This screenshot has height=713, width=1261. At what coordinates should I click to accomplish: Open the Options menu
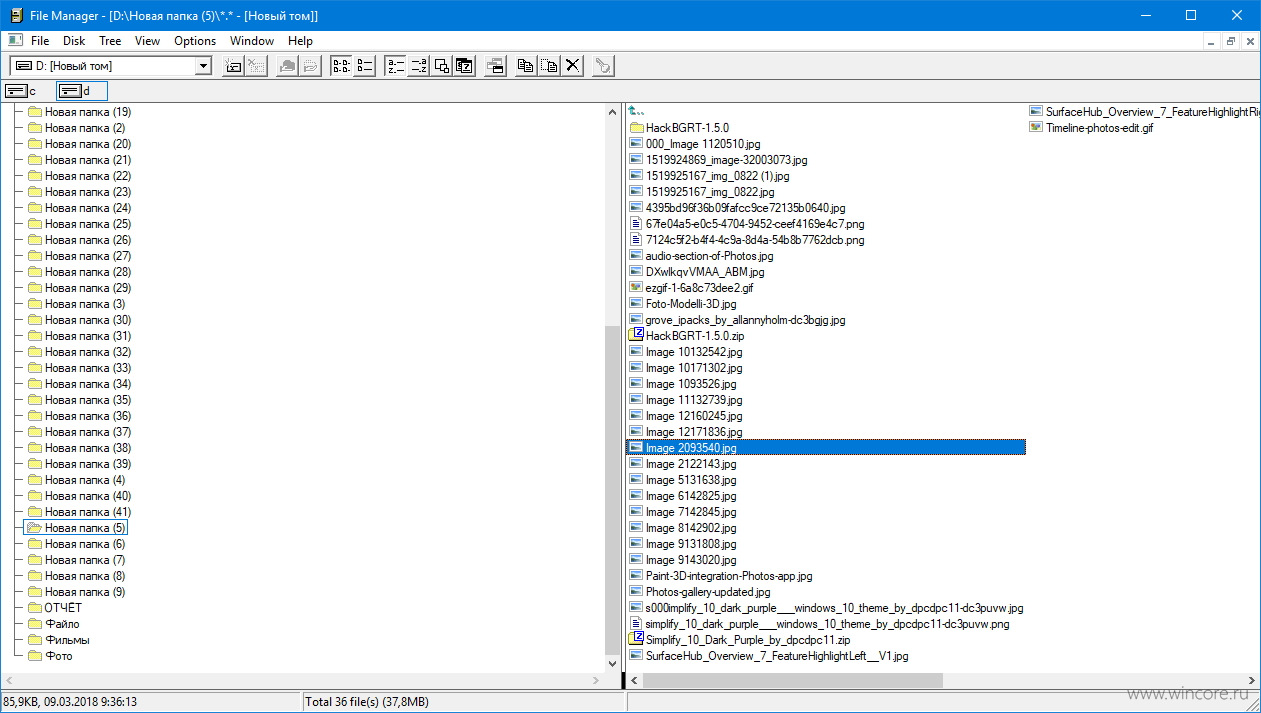pos(195,41)
